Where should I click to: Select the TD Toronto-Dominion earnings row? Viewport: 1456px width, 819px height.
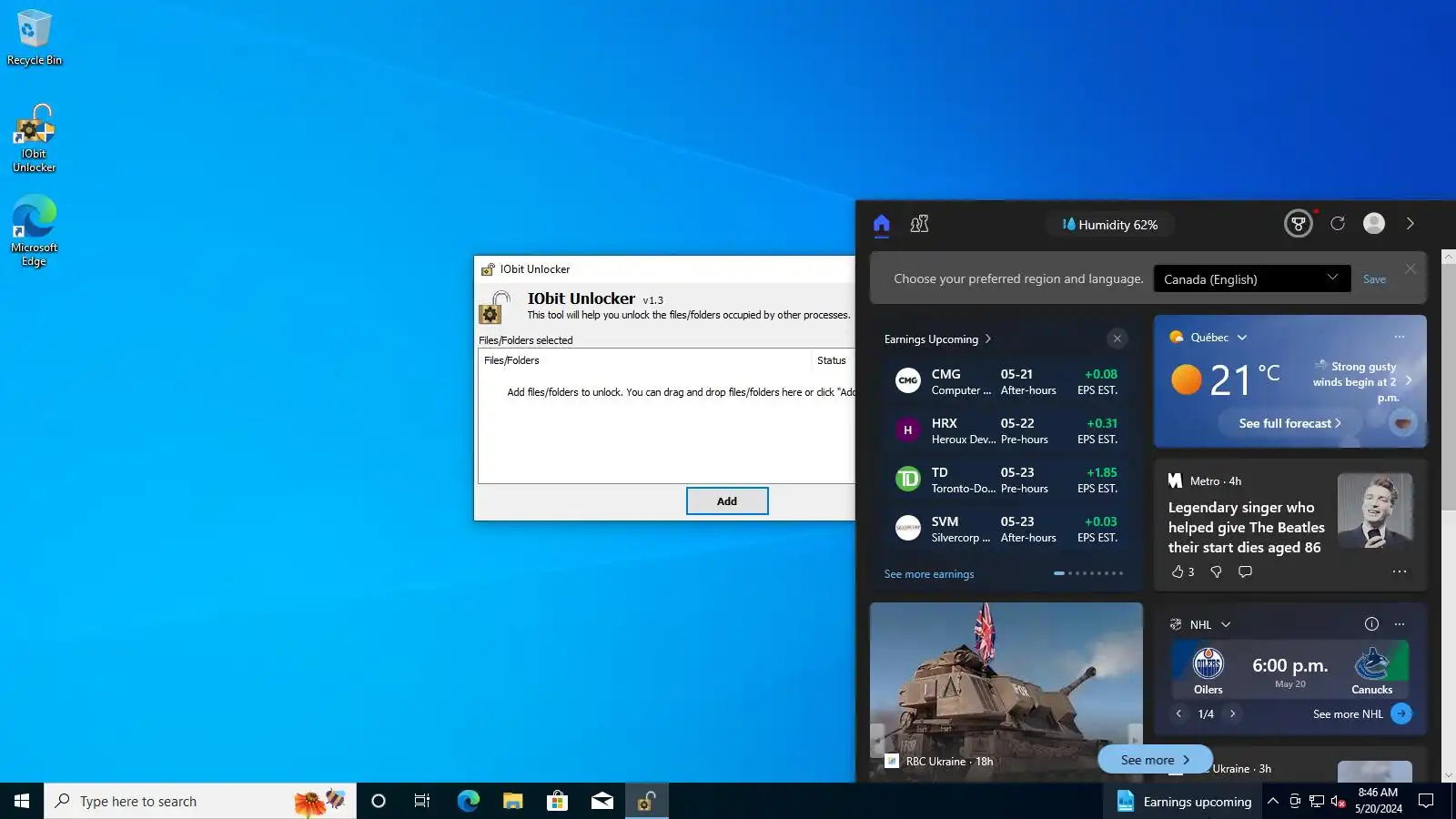(x=1006, y=480)
